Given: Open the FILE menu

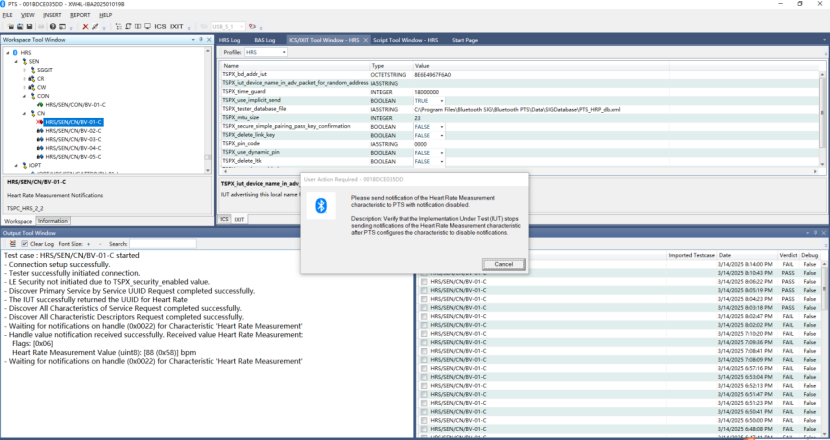Looking at the screenshot, I should [7, 15].
